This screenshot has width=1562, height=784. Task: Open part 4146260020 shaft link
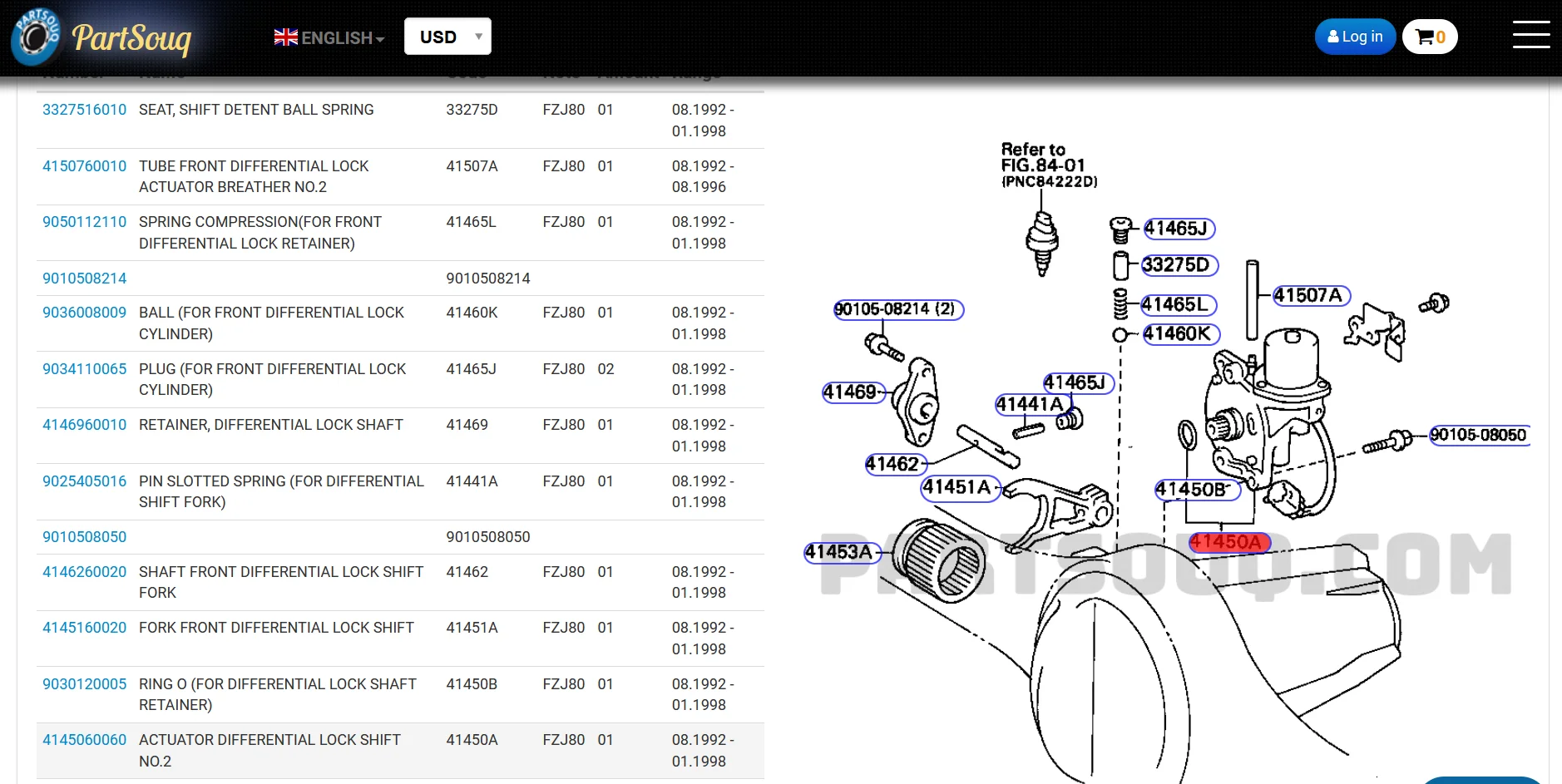[x=84, y=572]
